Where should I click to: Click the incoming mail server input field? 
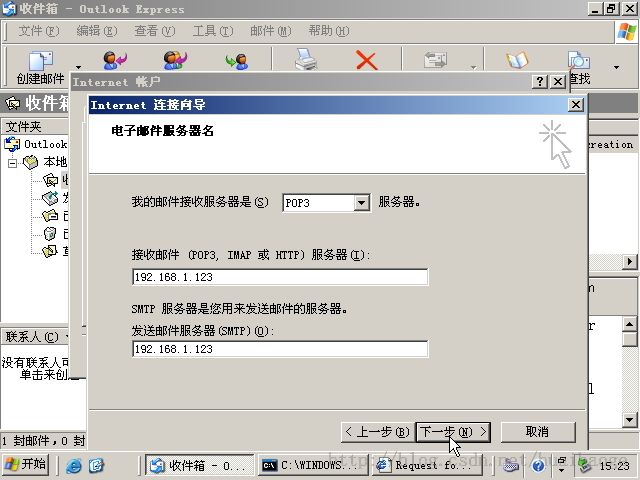point(280,277)
